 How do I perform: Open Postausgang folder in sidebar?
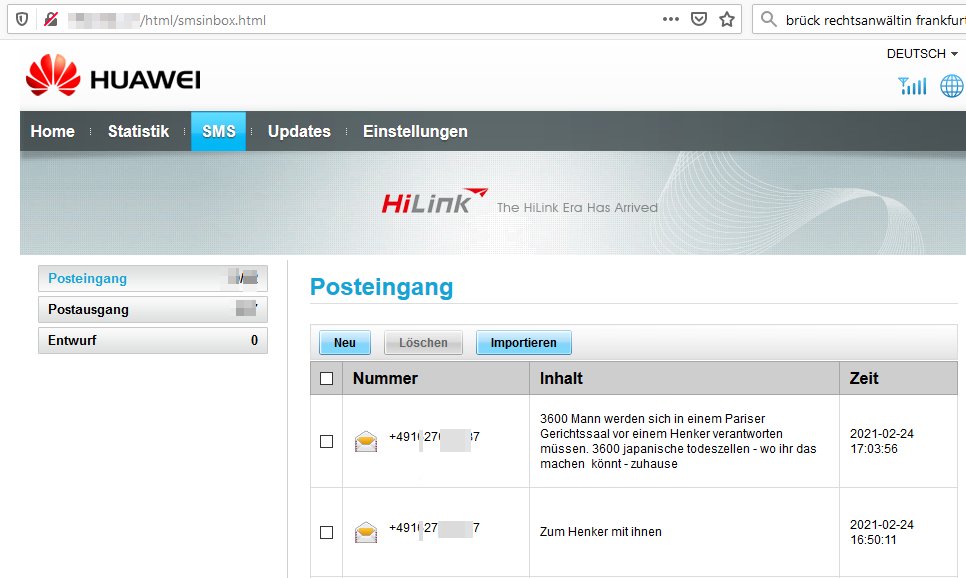(x=153, y=309)
